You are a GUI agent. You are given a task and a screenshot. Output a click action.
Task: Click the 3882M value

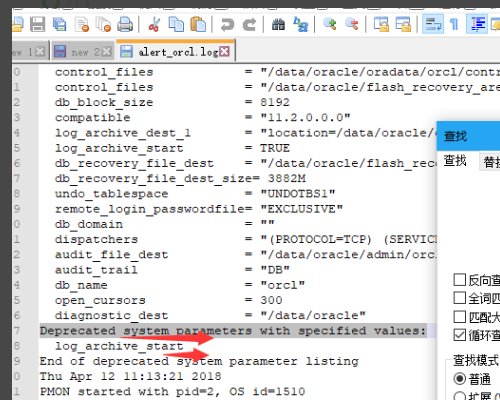(287, 179)
